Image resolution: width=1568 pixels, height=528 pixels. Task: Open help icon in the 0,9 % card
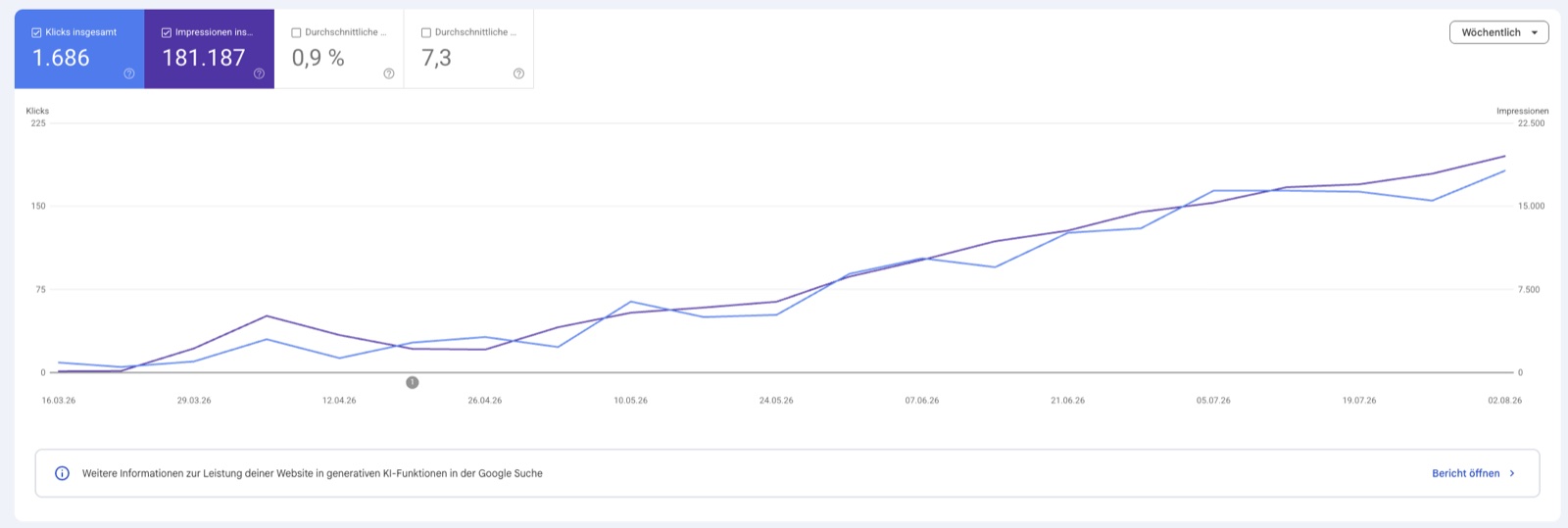(389, 73)
